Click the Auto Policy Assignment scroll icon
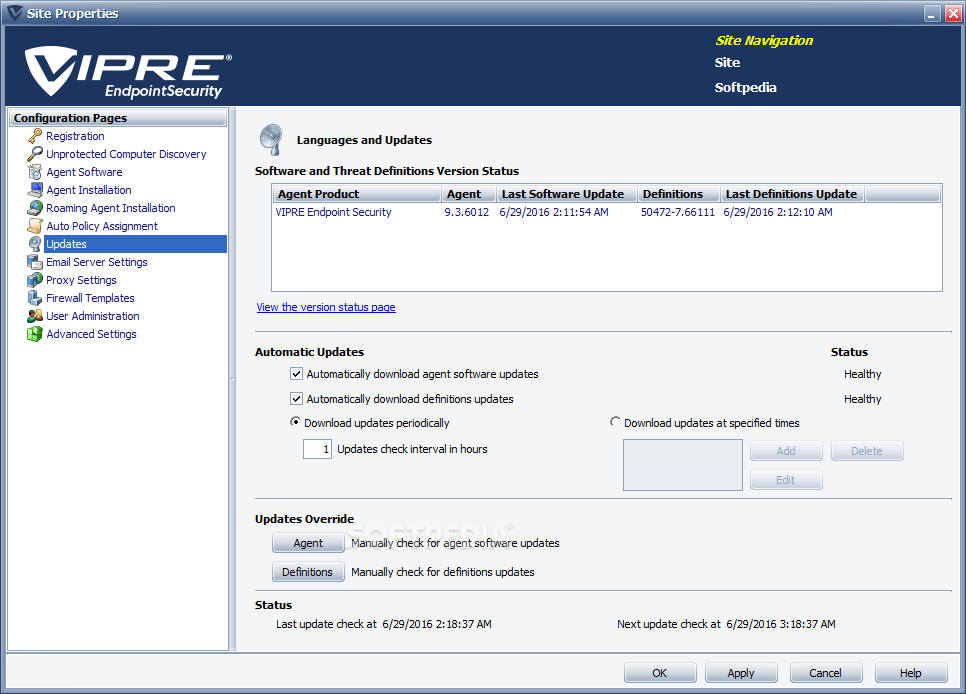This screenshot has height=694, width=966. click(34, 226)
